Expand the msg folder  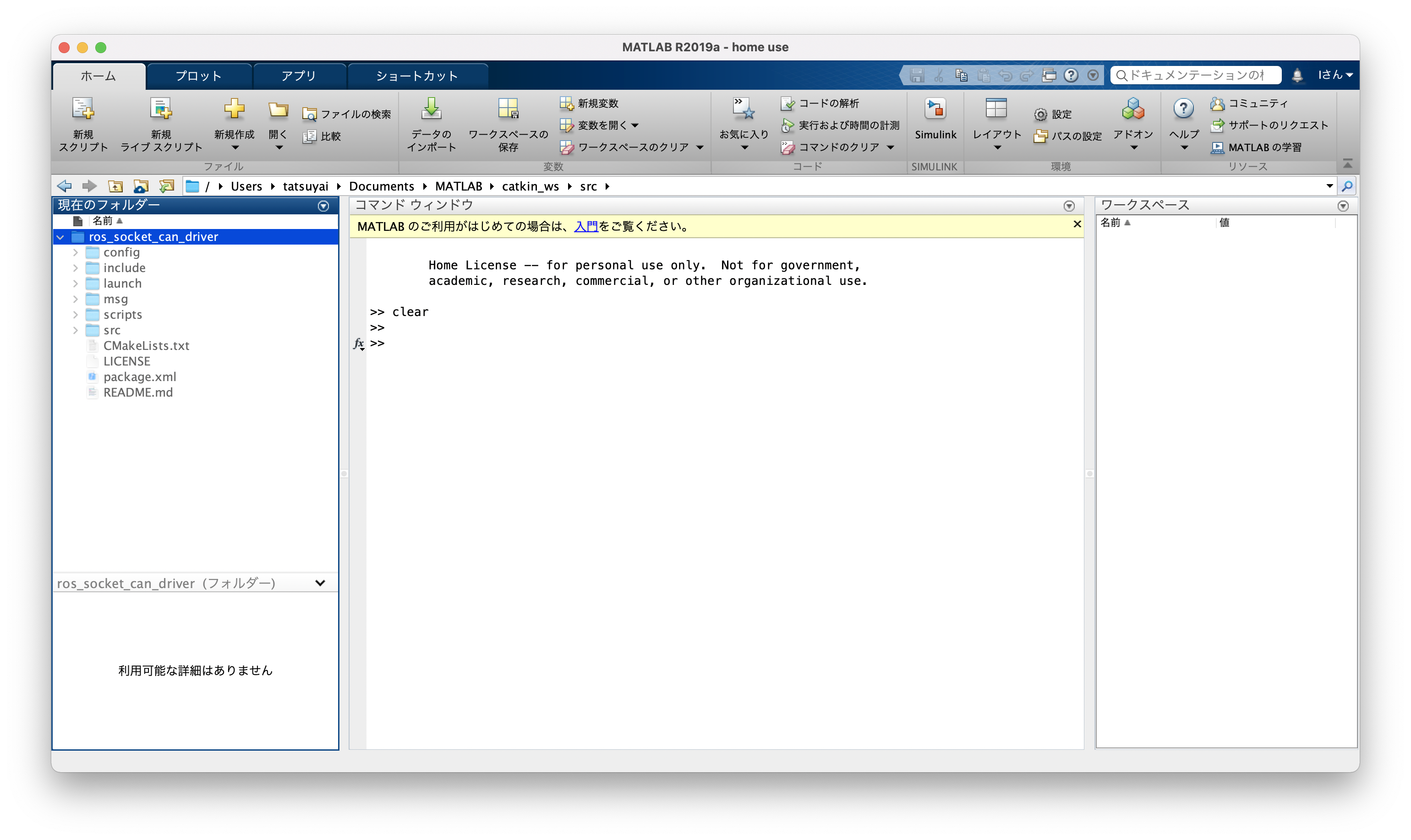pyautogui.click(x=76, y=300)
